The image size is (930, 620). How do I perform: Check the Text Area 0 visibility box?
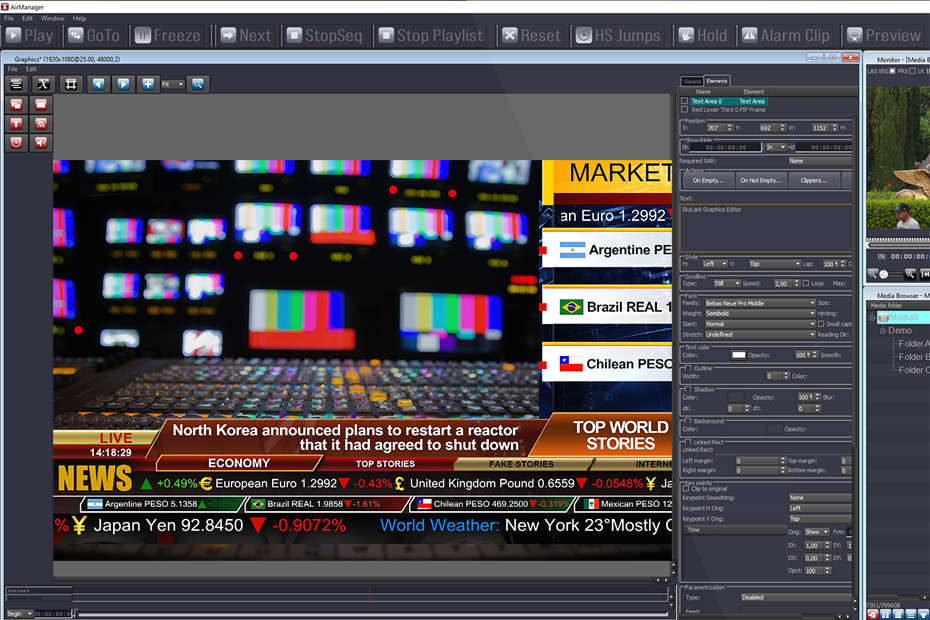pyautogui.click(x=685, y=102)
